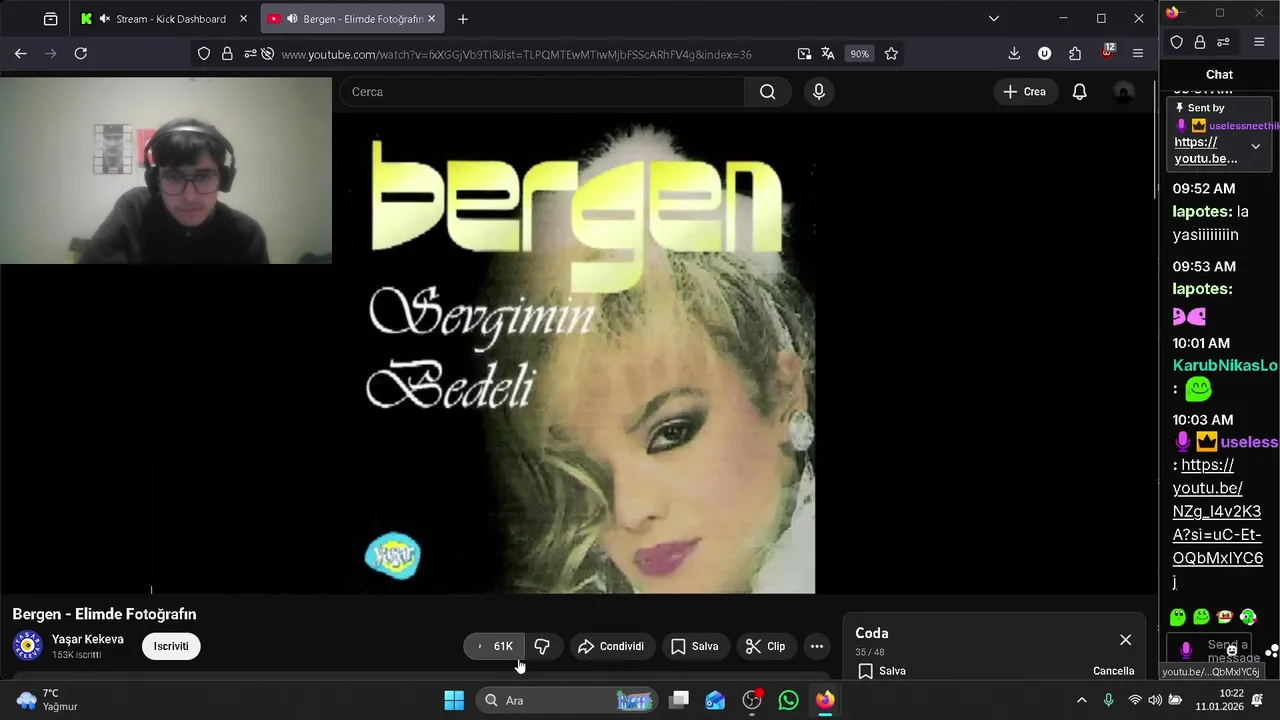Click Salva button next to Condividi
Viewport: 1280px width, 720px height.
pyautogui.click(x=694, y=646)
